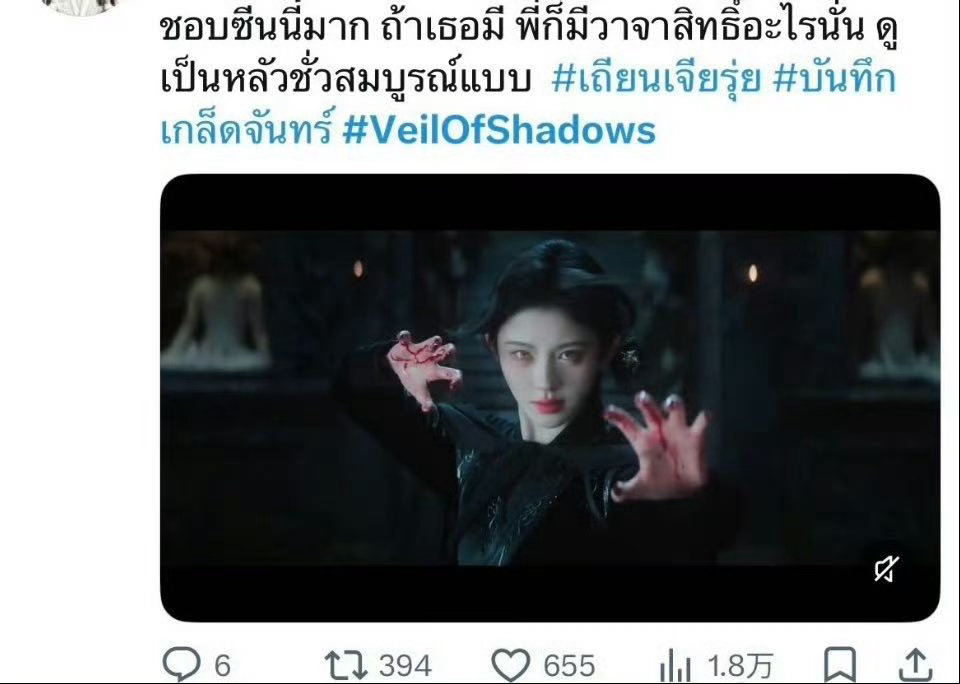Tap the reply count 6
960x684 pixels.
(x=223, y=666)
